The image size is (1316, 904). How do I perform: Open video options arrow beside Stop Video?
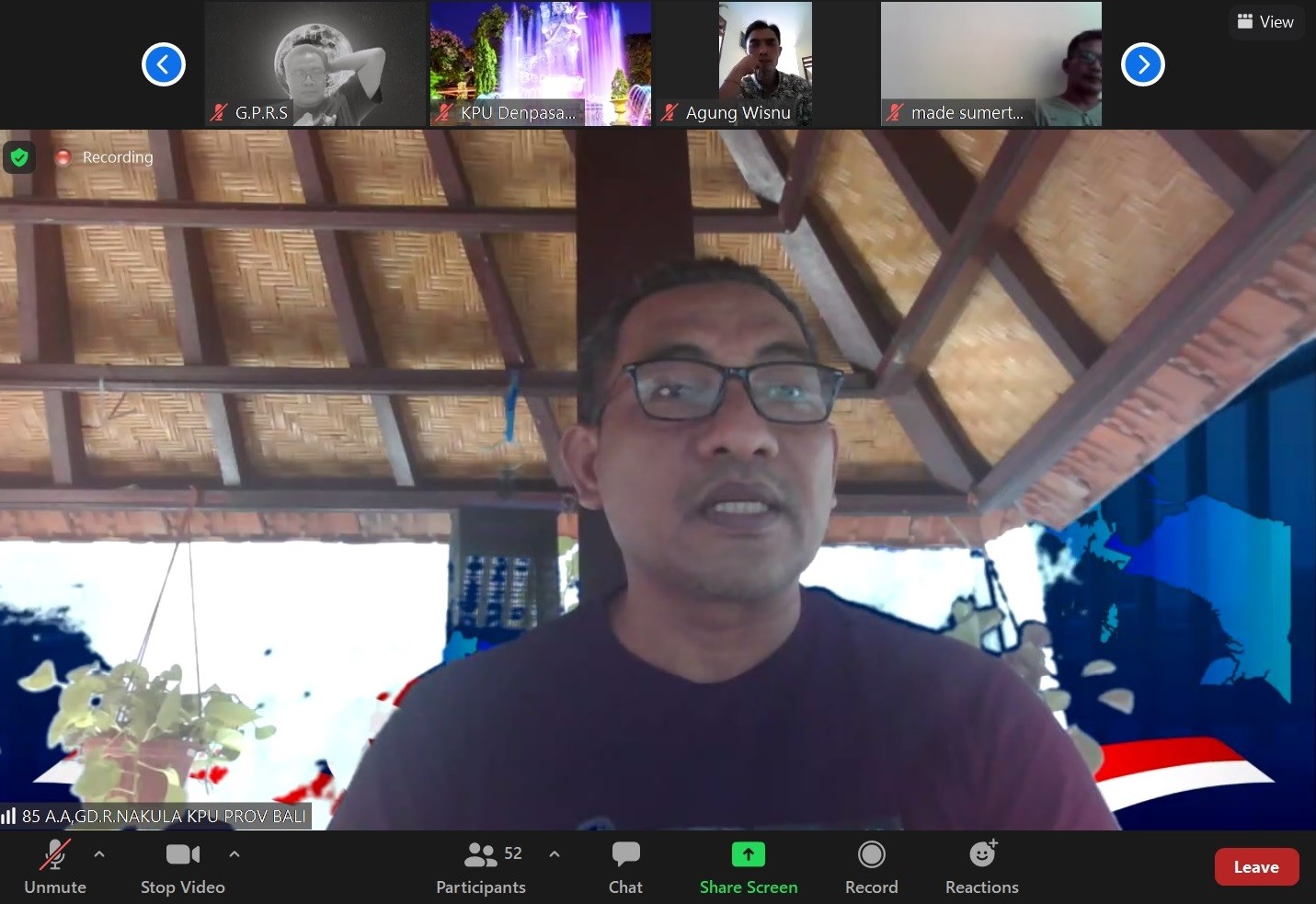point(235,854)
